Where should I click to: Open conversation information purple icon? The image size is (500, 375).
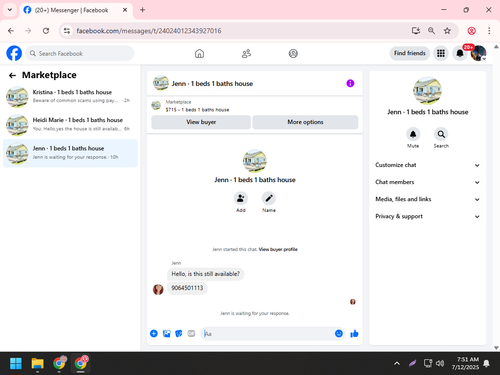click(x=350, y=83)
